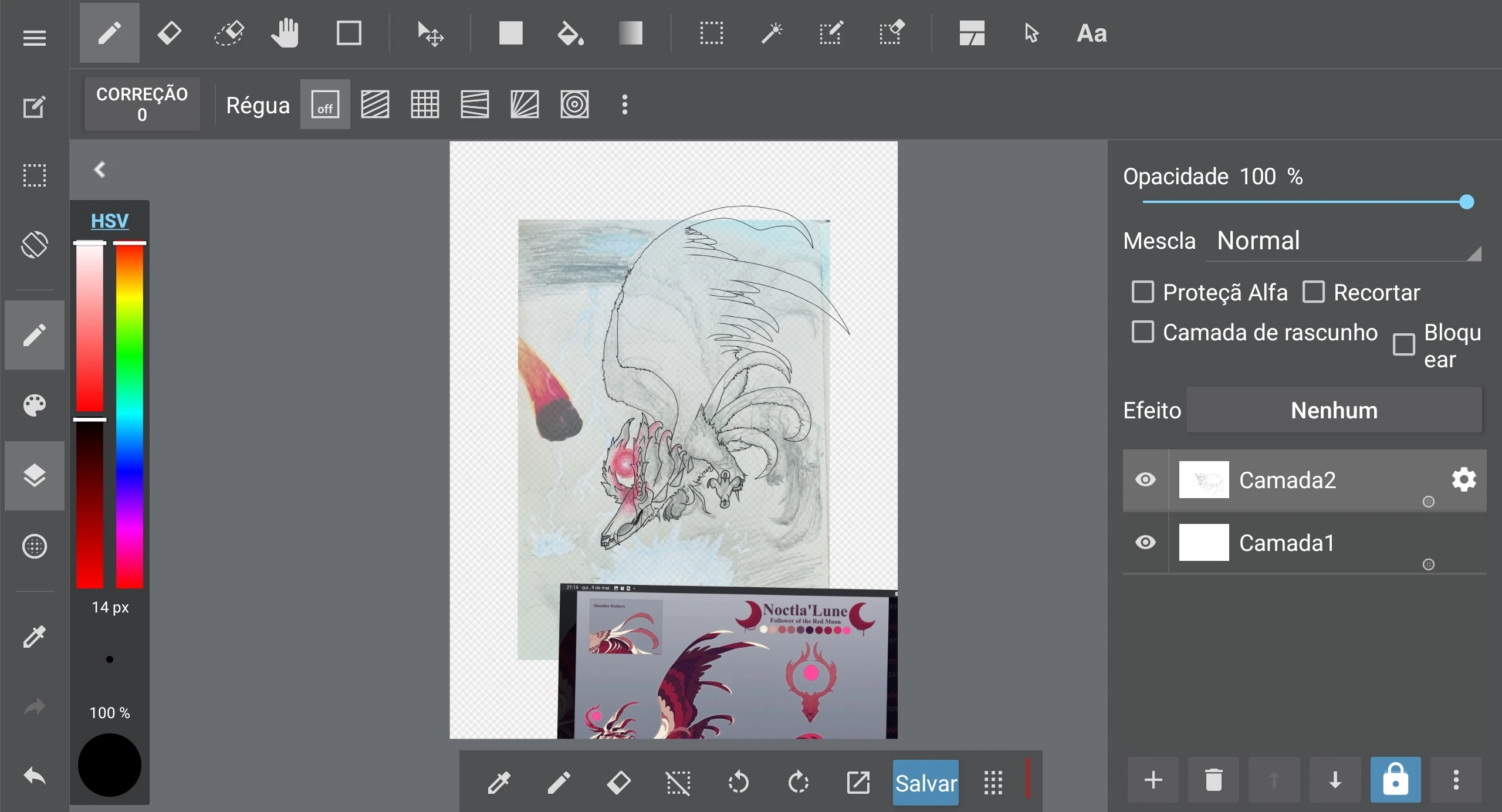Check the Recortar clipping checkbox
This screenshot has width=1502, height=812.
coord(1313,292)
